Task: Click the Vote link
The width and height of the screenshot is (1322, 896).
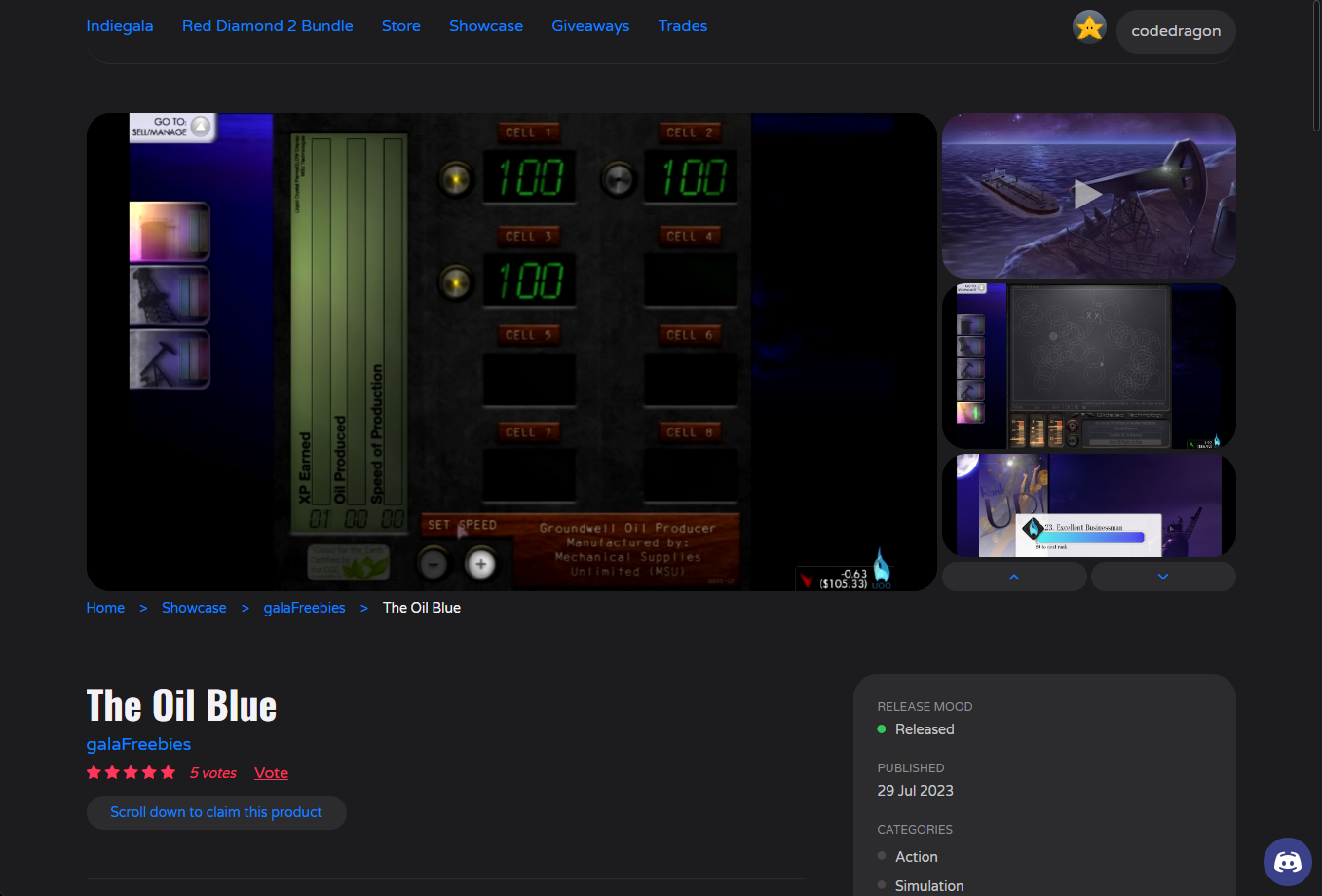Action: [271, 773]
